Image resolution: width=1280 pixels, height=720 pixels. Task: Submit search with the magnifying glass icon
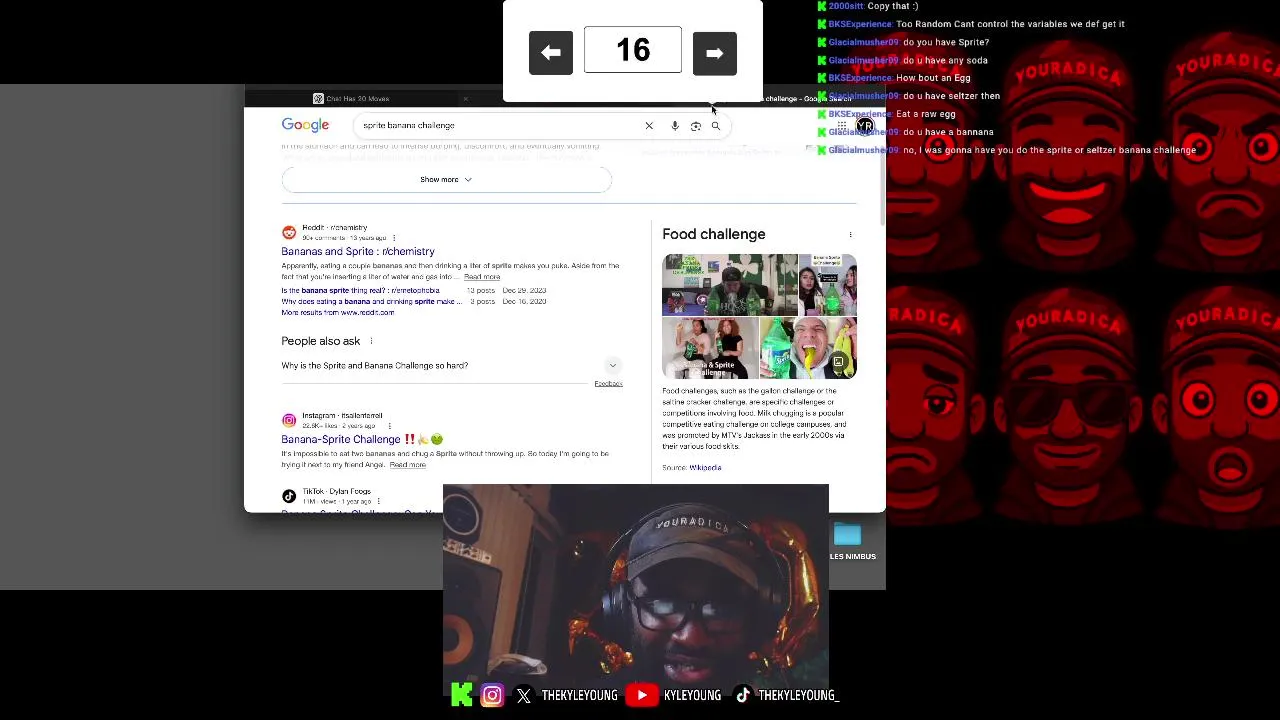click(716, 125)
